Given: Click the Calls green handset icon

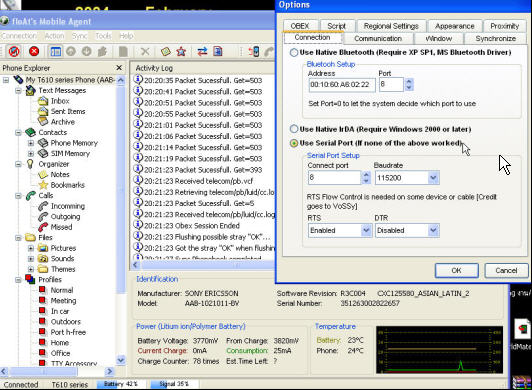Looking at the screenshot, I should [x=31, y=196].
